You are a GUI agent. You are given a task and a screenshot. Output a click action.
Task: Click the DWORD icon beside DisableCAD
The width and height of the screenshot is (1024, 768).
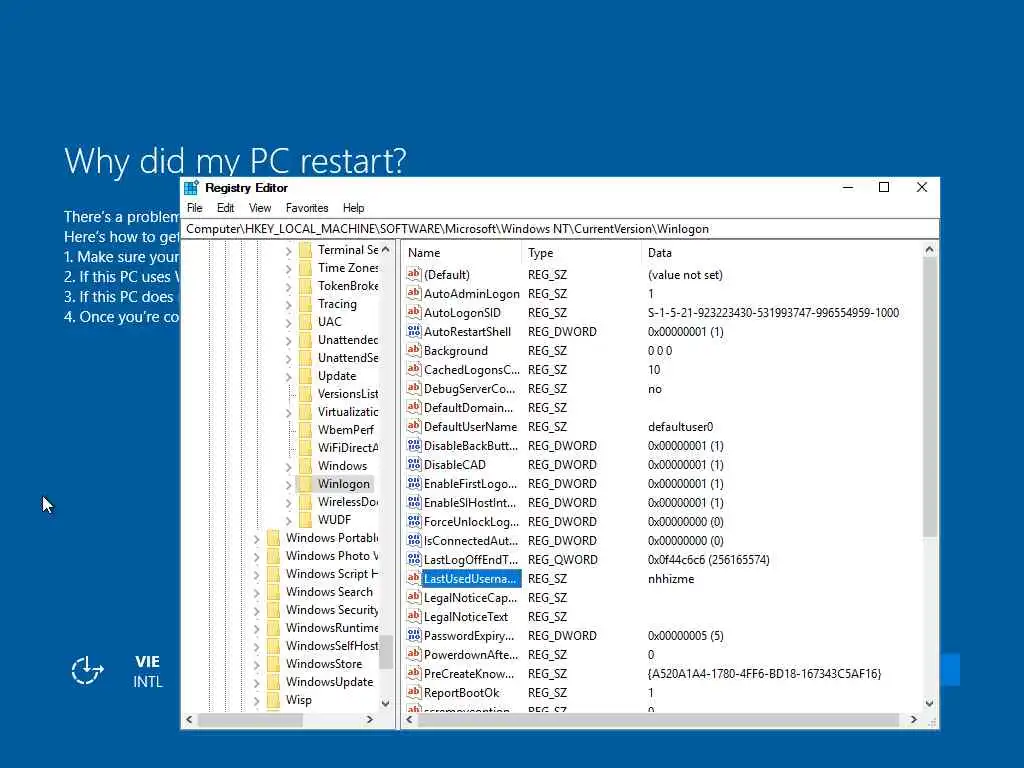tap(413, 464)
